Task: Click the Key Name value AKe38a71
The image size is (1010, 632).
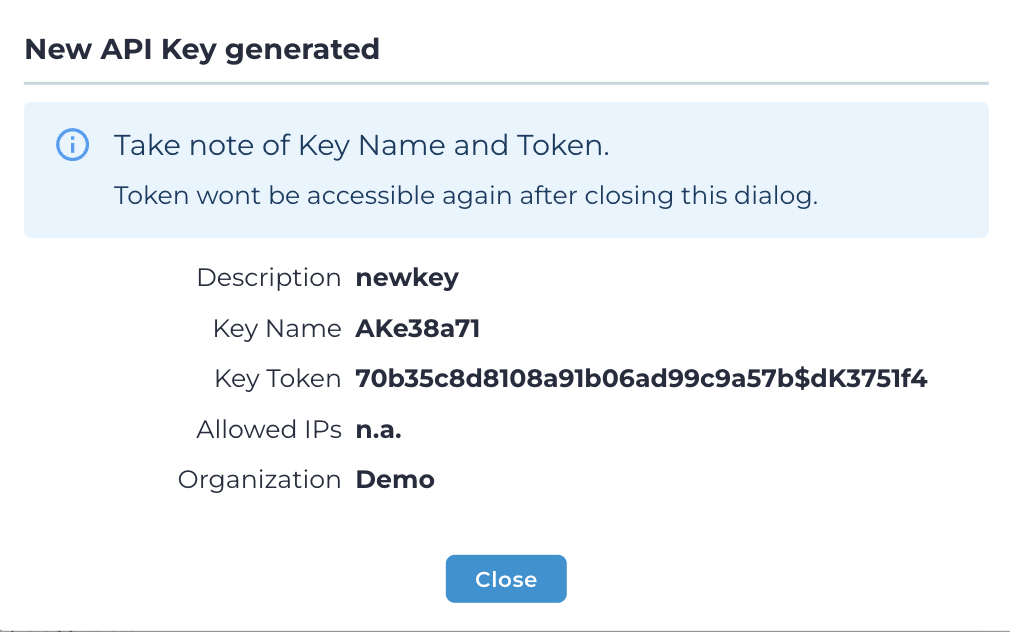Action: (x=418, y=328)
